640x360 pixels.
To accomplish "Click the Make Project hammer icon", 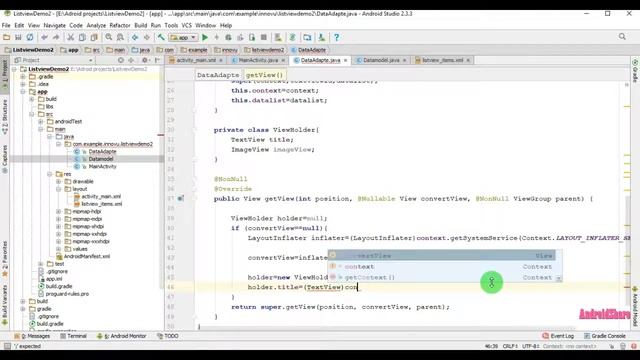I will [161, 37].
